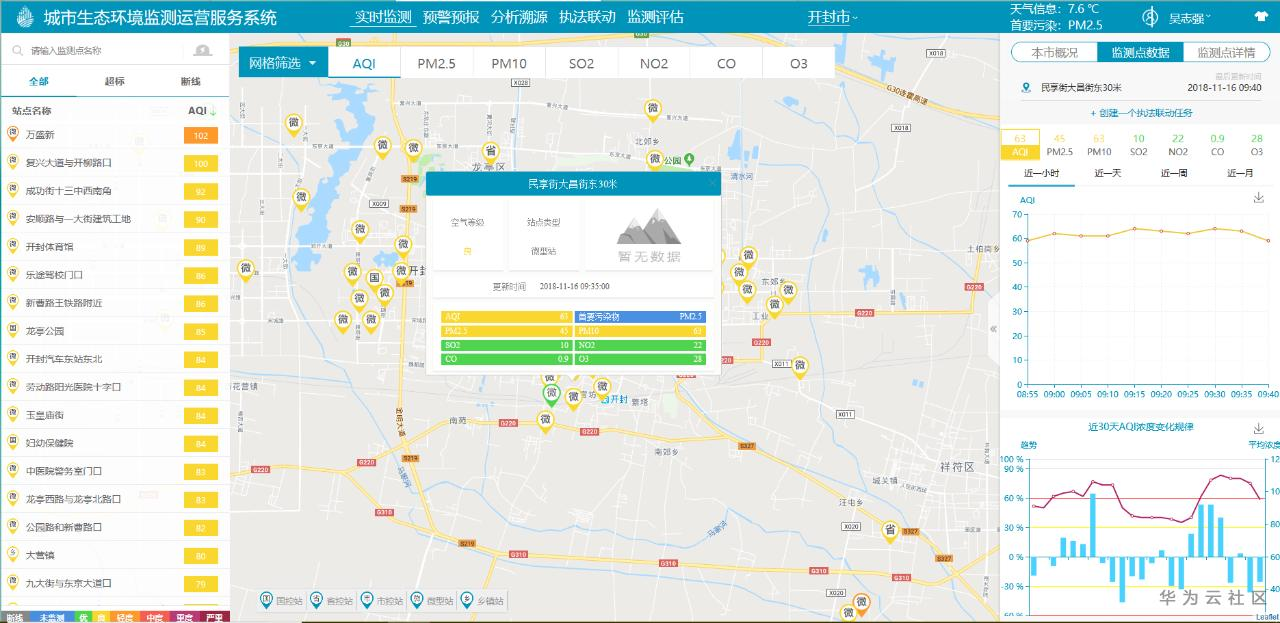Click the orange 102 AQI value swatch
The width and height of the screenshot is (1280, 623).
[201, 135]
